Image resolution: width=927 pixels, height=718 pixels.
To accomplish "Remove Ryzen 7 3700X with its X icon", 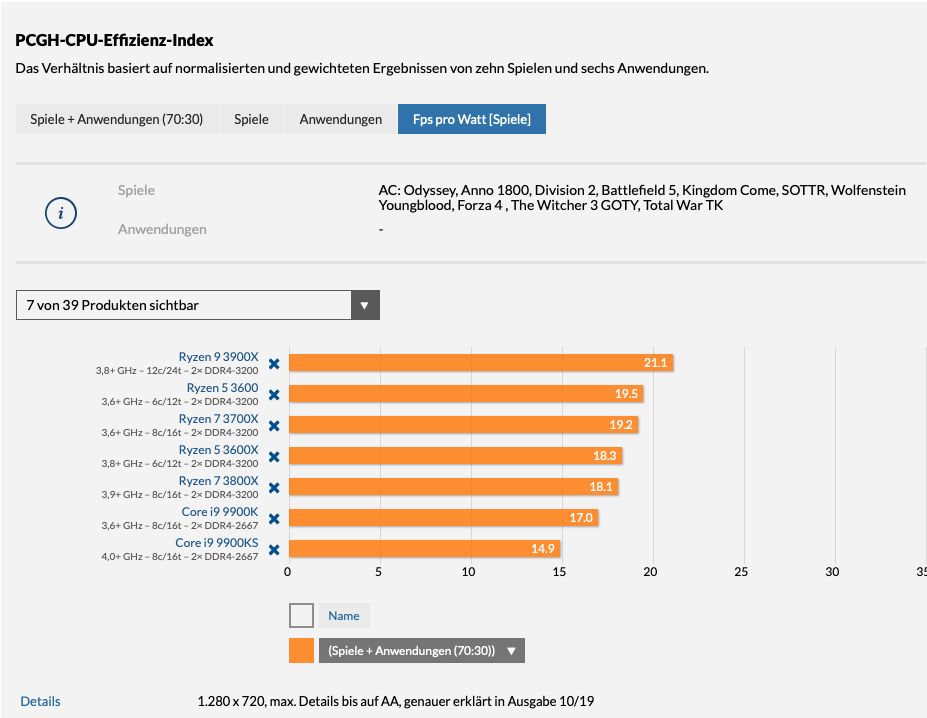I will pos(274,426).
